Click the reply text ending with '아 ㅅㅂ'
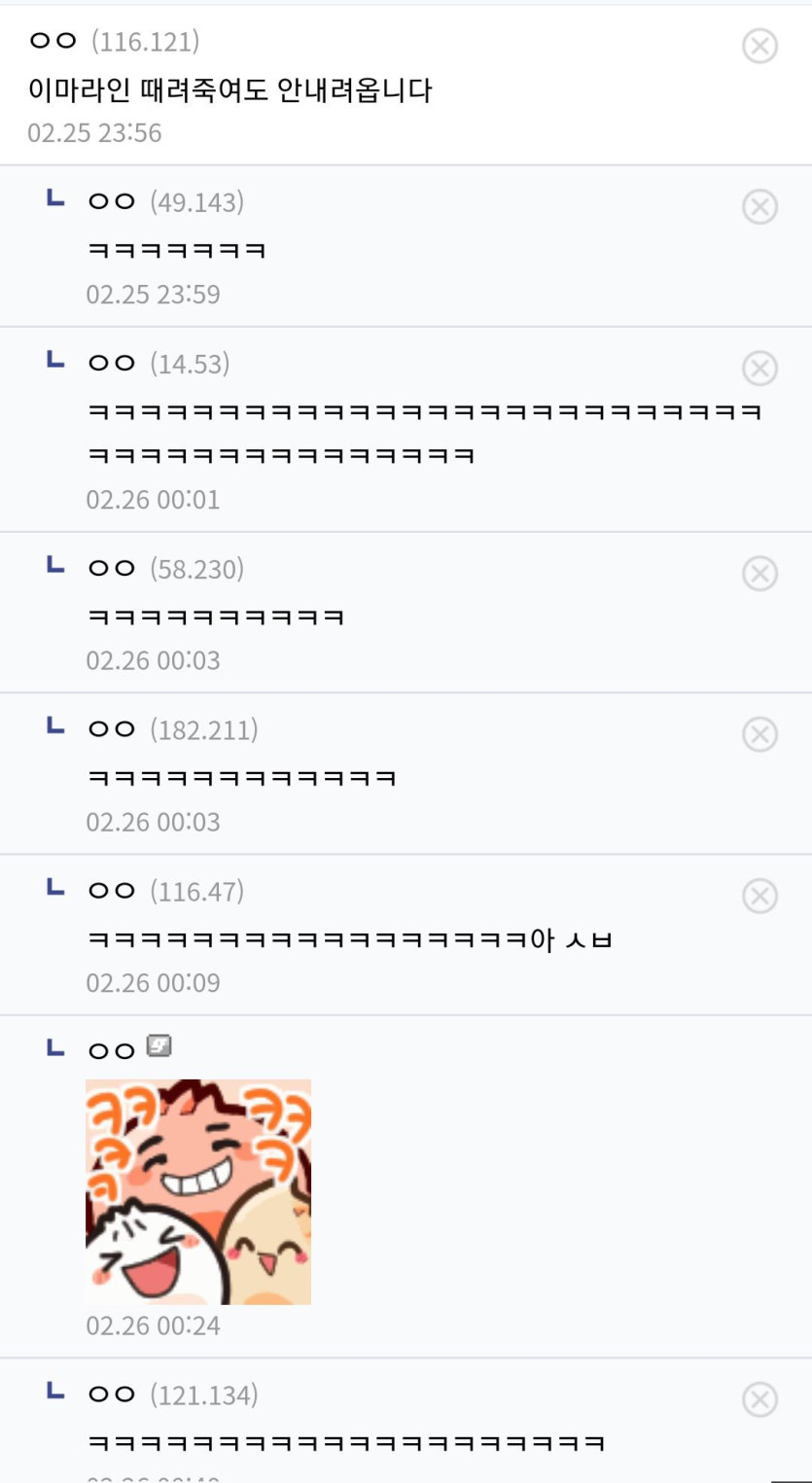This screenshot has height=1483, width=812. [350, 939]
